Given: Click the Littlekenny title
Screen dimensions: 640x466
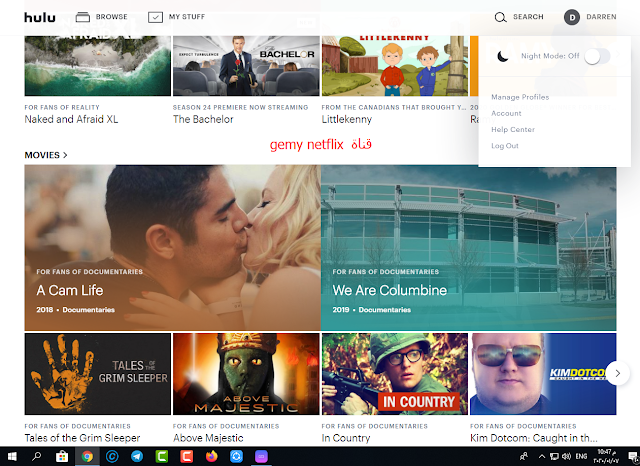Looking at the screenshot, I should pos(347,119).
